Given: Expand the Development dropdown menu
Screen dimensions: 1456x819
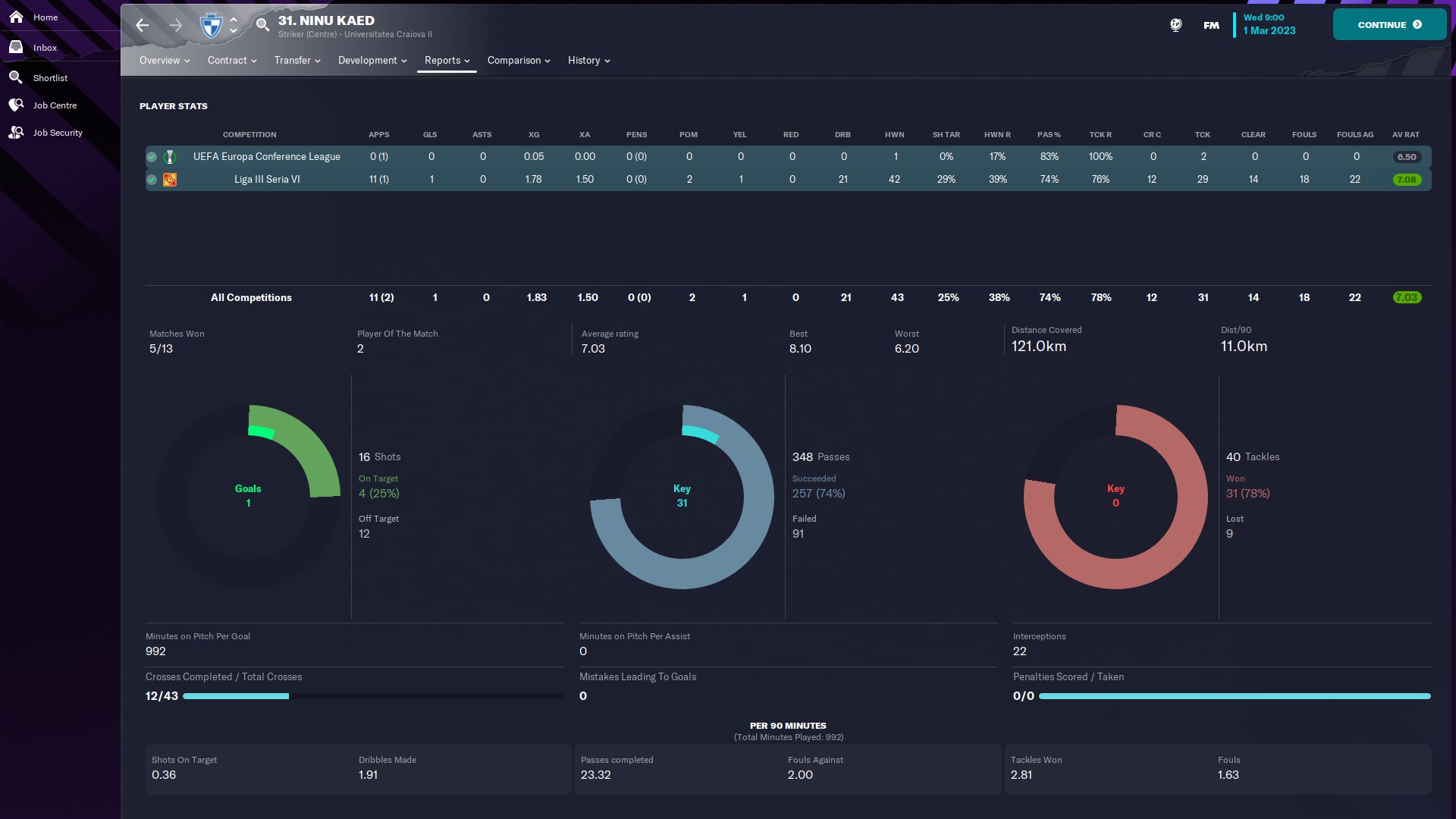Looking at the screenshot, I should (x=372, y=61).
